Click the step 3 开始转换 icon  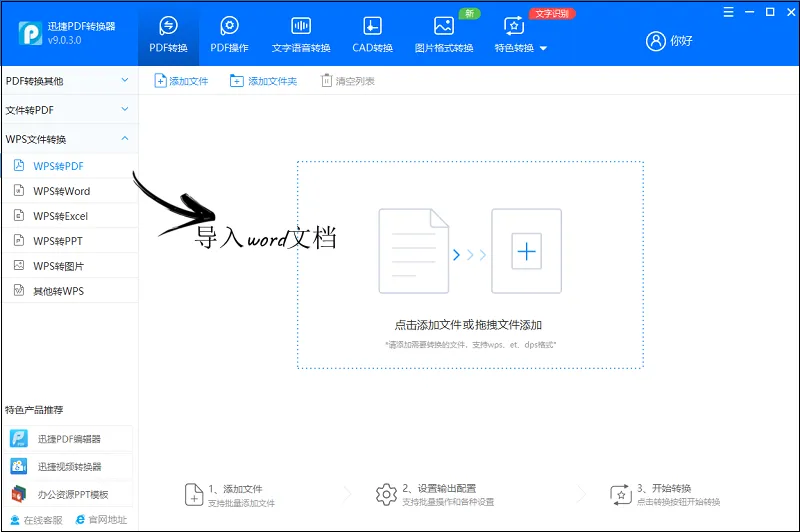click(x=621, y=495)
